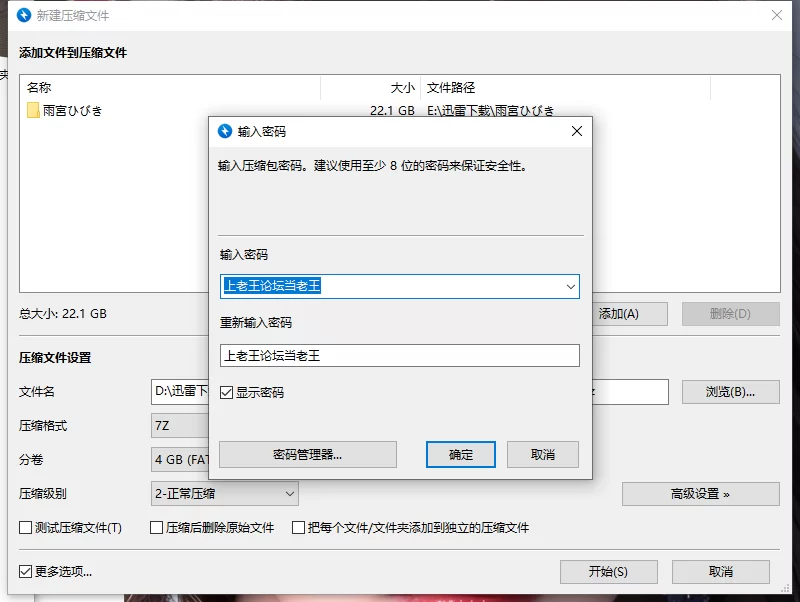This screenshot has width=800, height=602.
Task: Click the Bandizip logo in password dialog title
Action: tap(225, 131)
